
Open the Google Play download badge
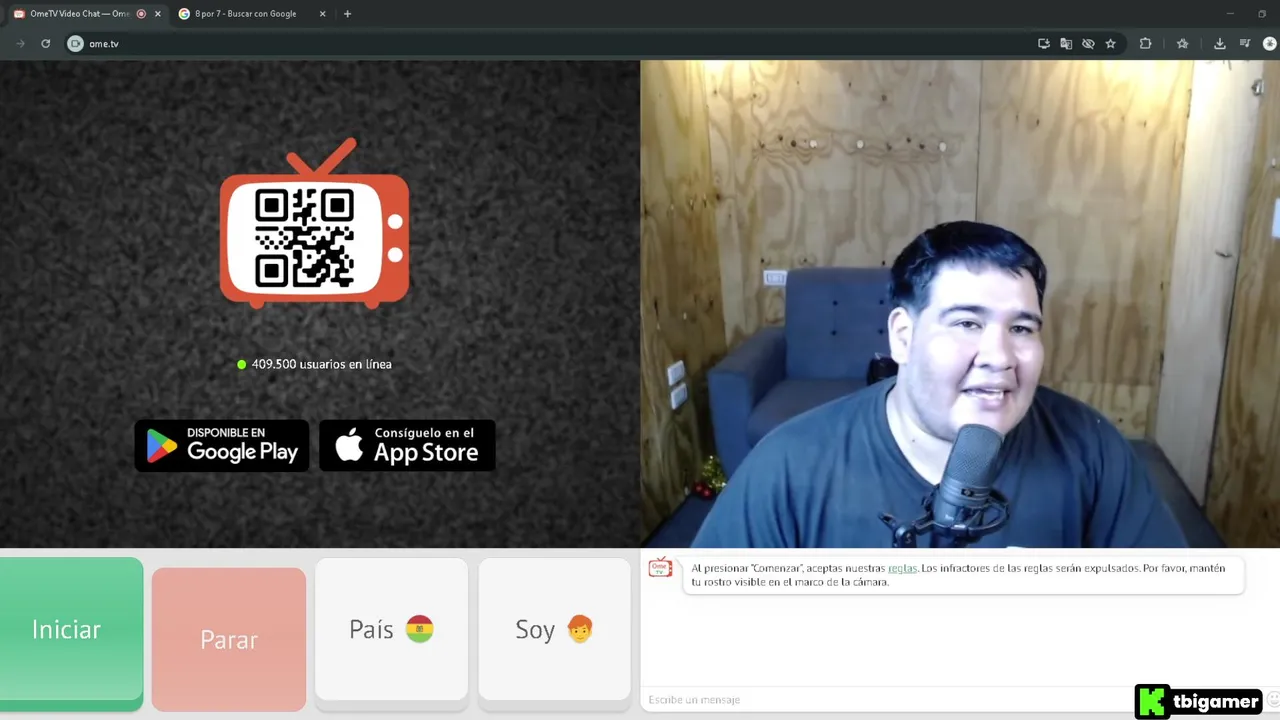[x=222, y=446]
